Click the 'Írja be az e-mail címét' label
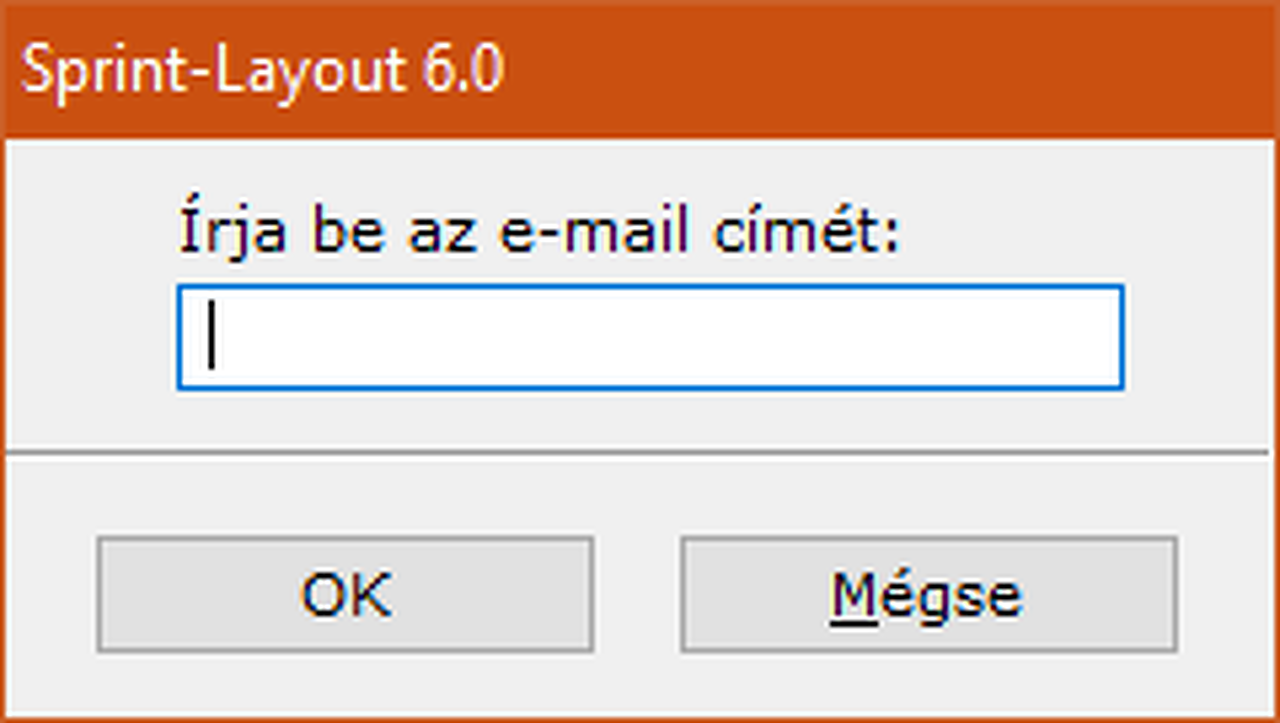Image resolution: width=1280 pixels, height=723 pixels. click(x=540, y=232)
